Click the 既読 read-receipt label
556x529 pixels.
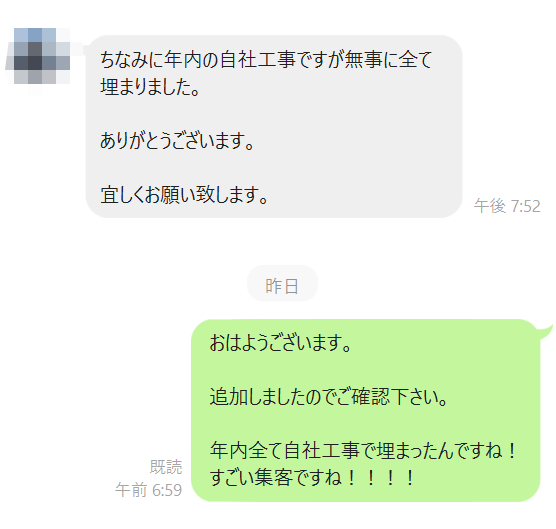pyautogui.click(x=166, y=467)
